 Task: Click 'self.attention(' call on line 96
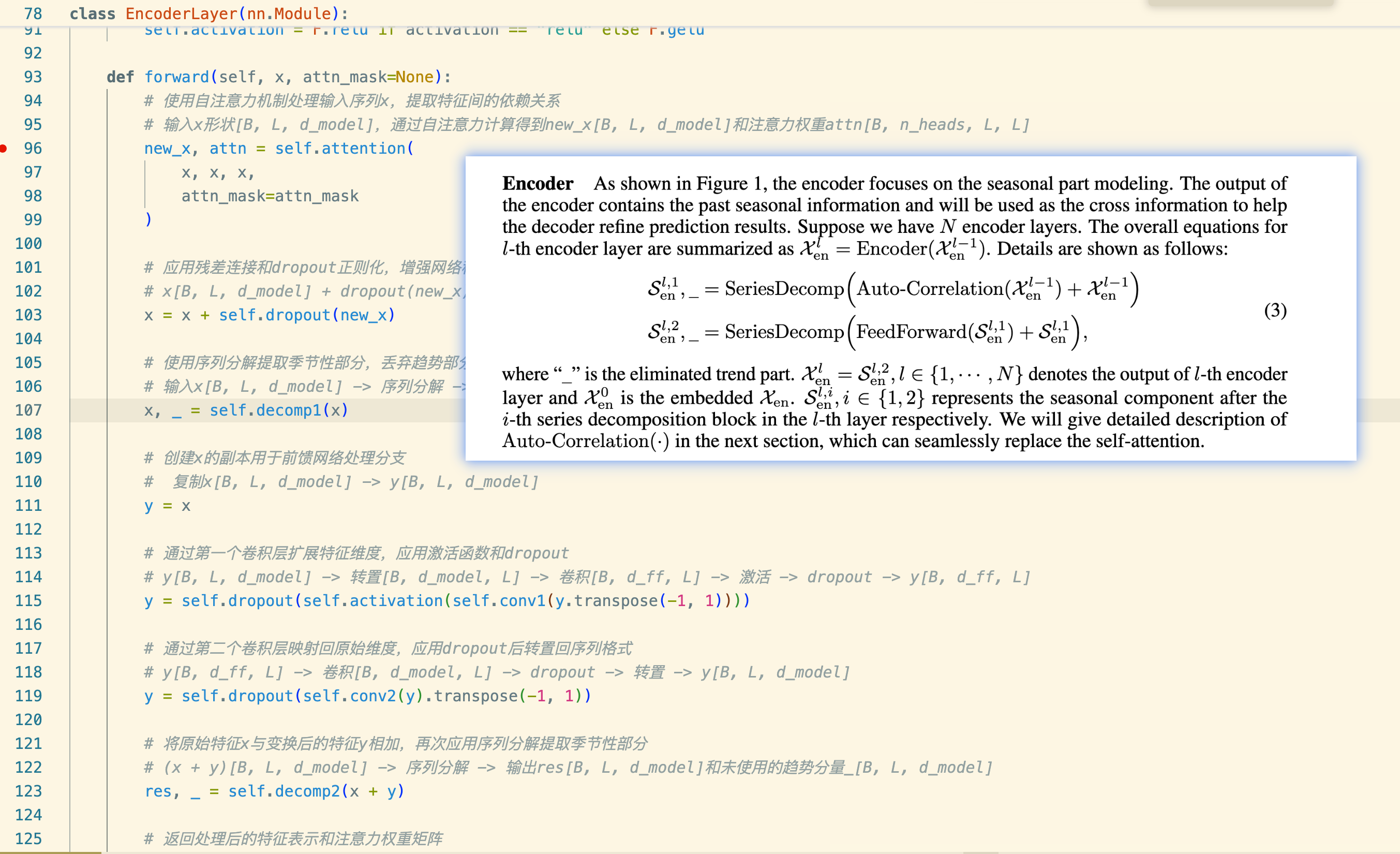tap(344, 149)
